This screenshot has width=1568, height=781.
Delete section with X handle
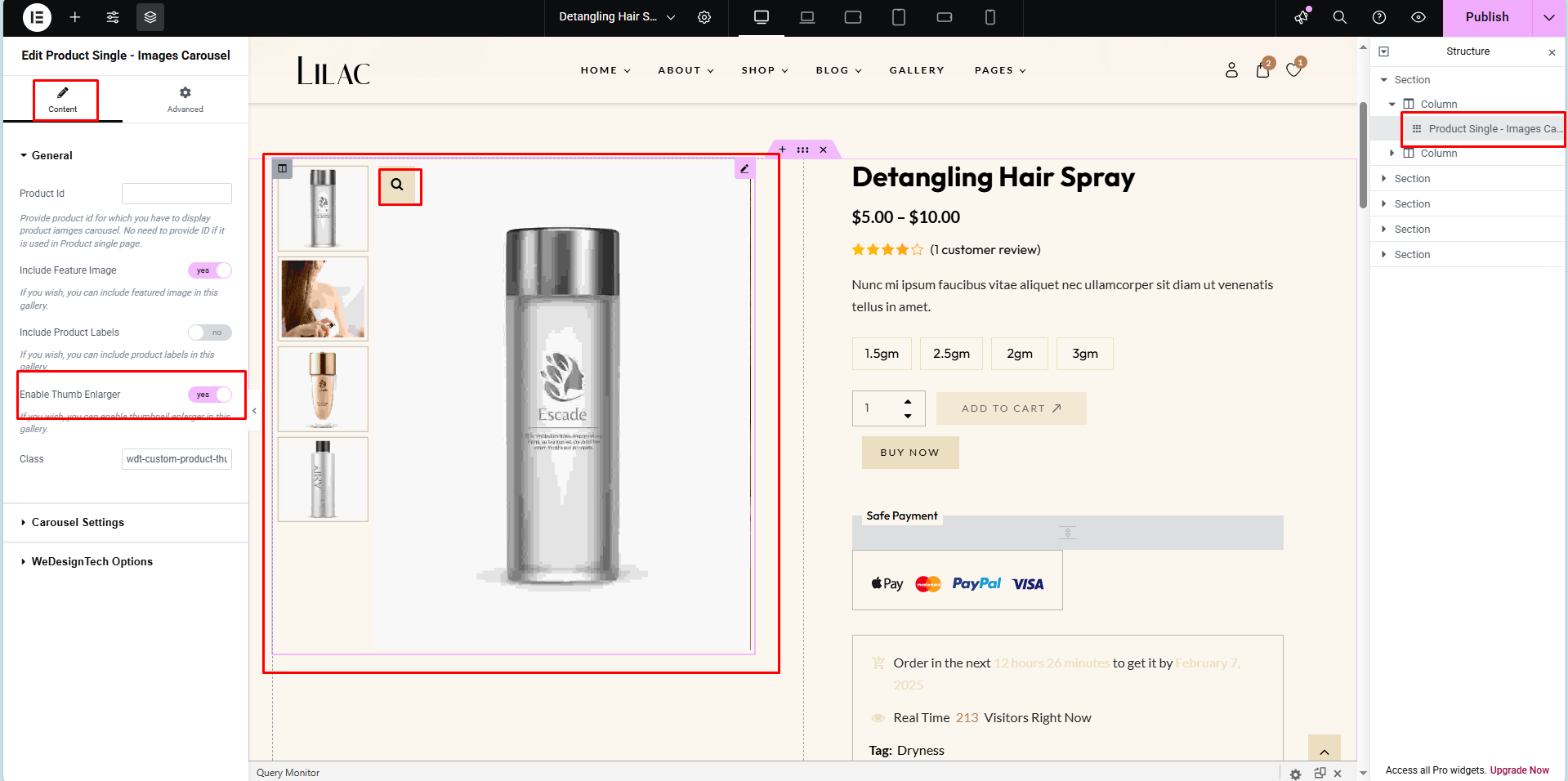tap(824, 150)
